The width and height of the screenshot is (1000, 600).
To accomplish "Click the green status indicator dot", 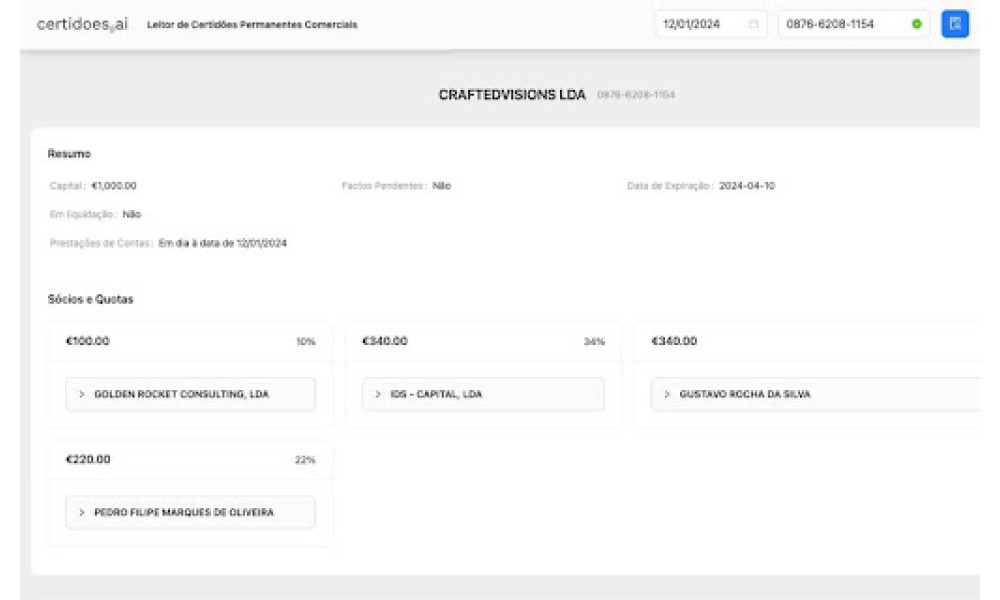I will pos(916,24).
